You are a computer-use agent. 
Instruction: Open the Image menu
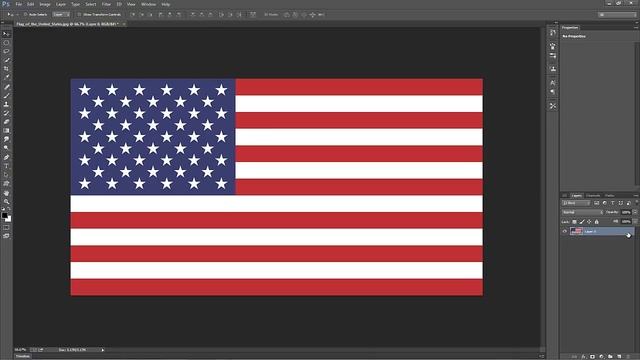(x=45, y=4)
